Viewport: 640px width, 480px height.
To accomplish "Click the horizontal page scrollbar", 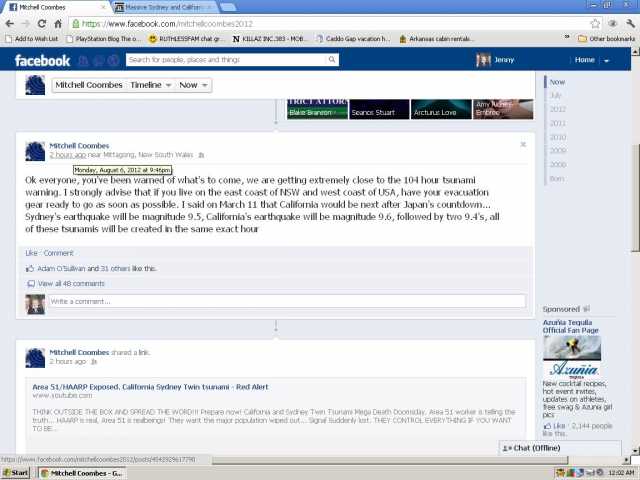I will coord(390,460).
